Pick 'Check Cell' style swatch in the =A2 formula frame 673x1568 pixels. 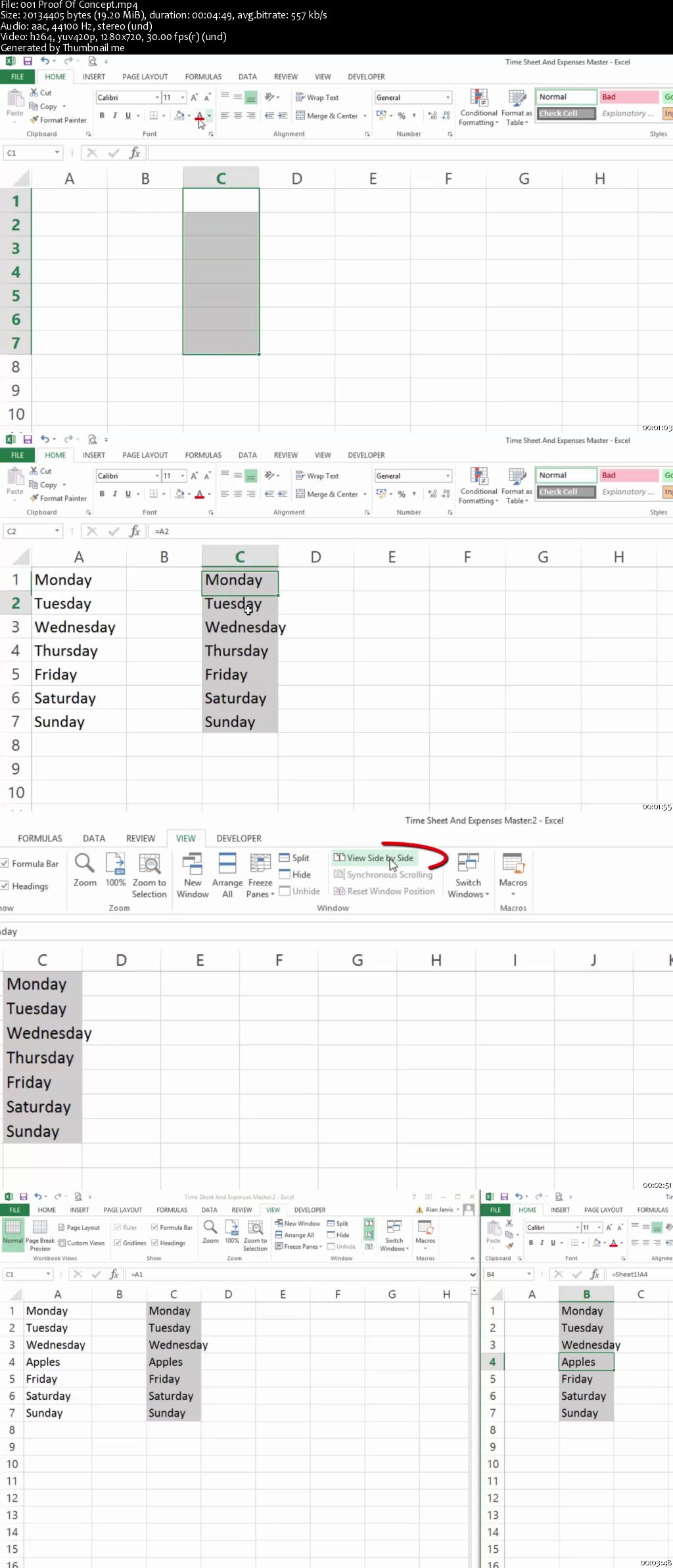pyautogui.click(x=565, y=491)
